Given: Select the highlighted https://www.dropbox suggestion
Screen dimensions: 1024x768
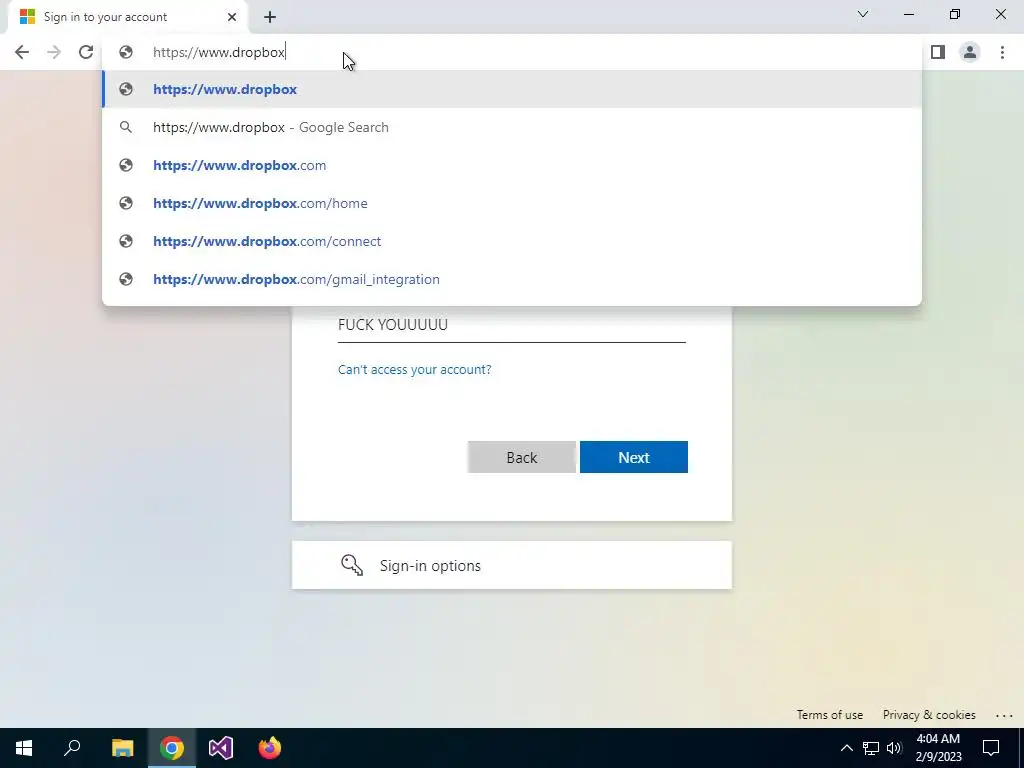Looking at the screenshot, I should (512, 89).
